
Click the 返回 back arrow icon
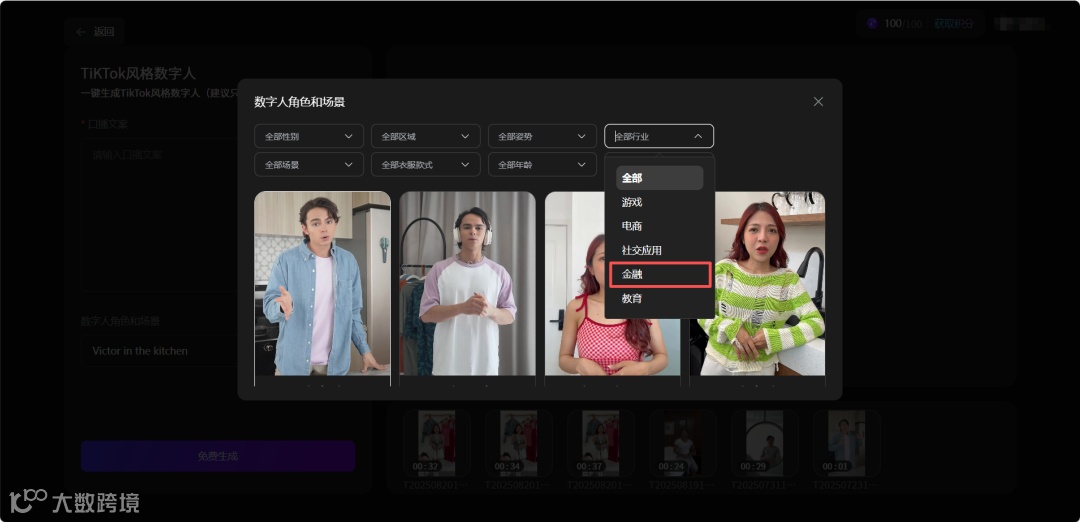tap(81, 32)
